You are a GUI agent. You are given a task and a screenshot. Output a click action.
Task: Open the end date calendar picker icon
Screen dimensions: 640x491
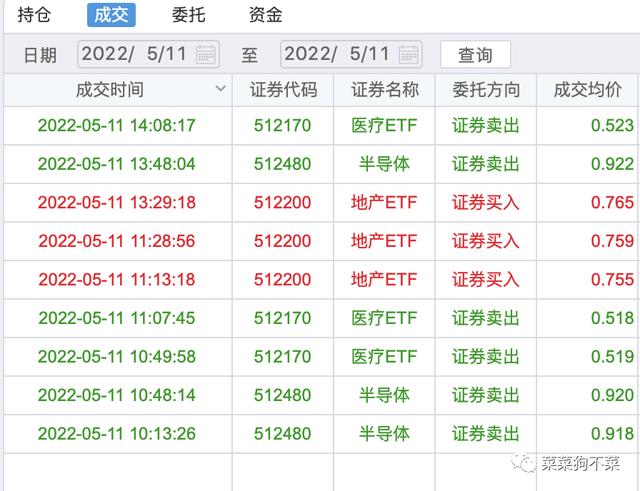(x=407, y=55)
